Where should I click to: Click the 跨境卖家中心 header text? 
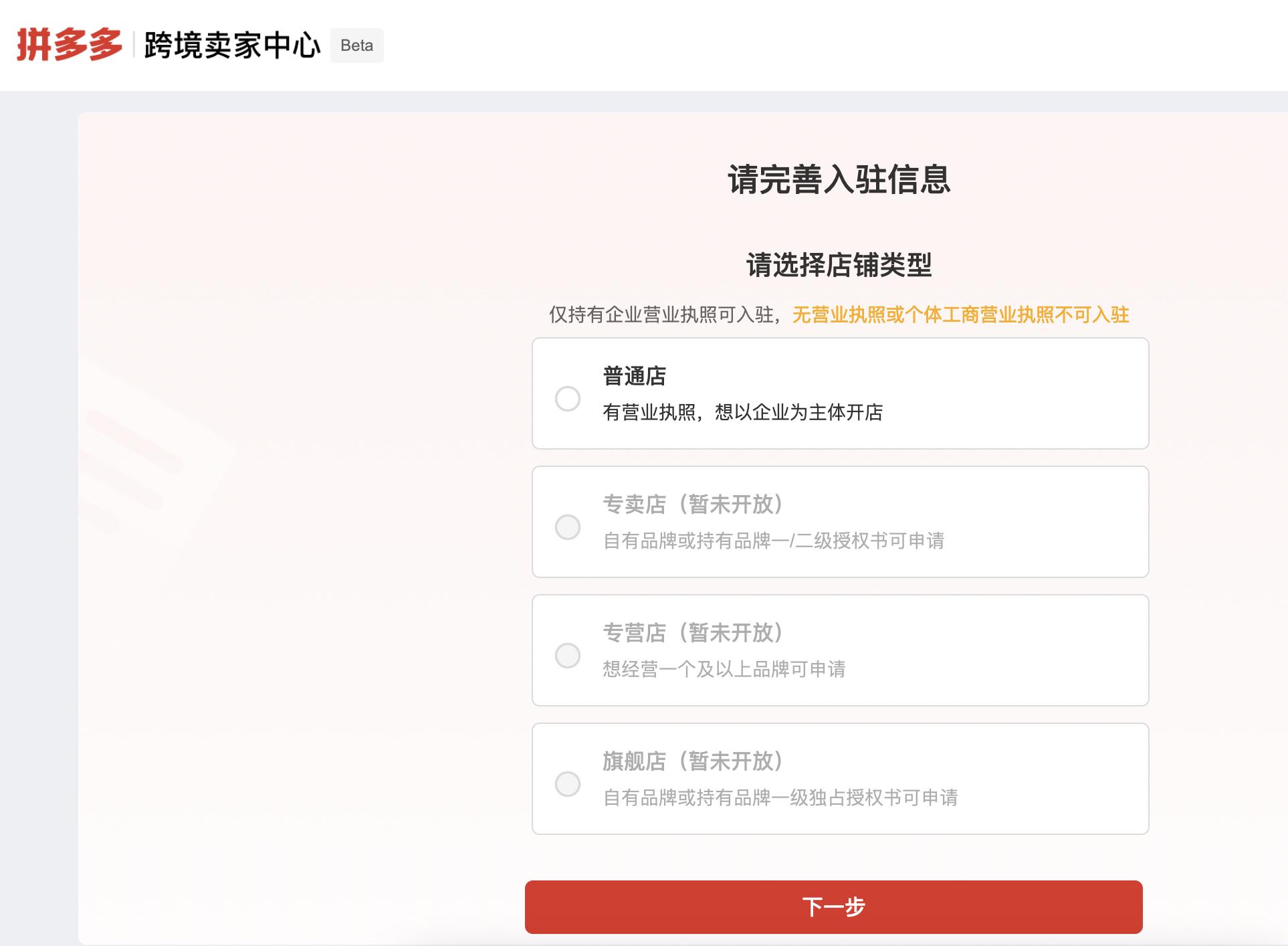(231, 44)
